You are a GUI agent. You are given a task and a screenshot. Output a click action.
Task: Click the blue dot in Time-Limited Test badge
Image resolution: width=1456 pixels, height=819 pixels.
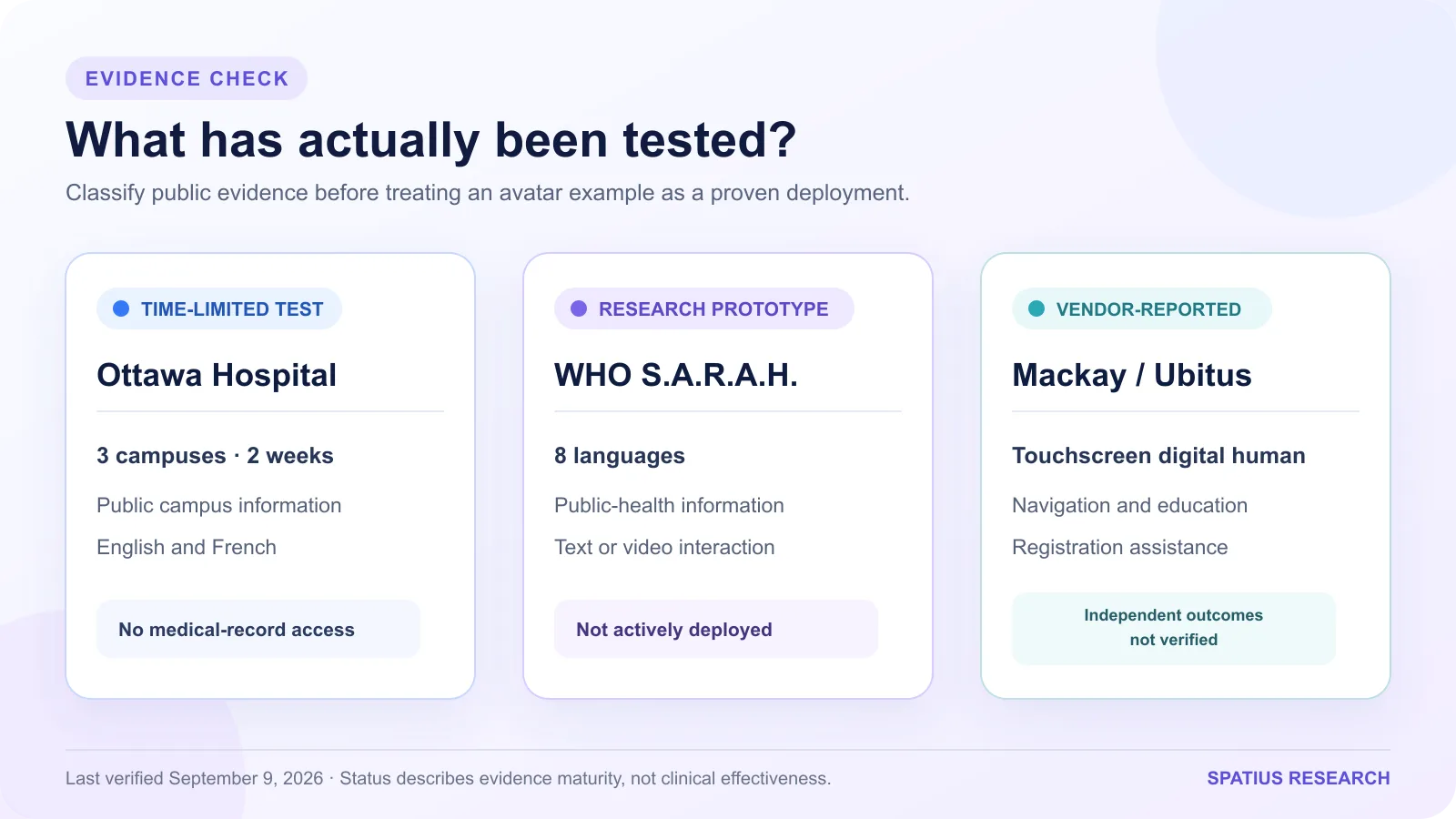coord(121,308)
